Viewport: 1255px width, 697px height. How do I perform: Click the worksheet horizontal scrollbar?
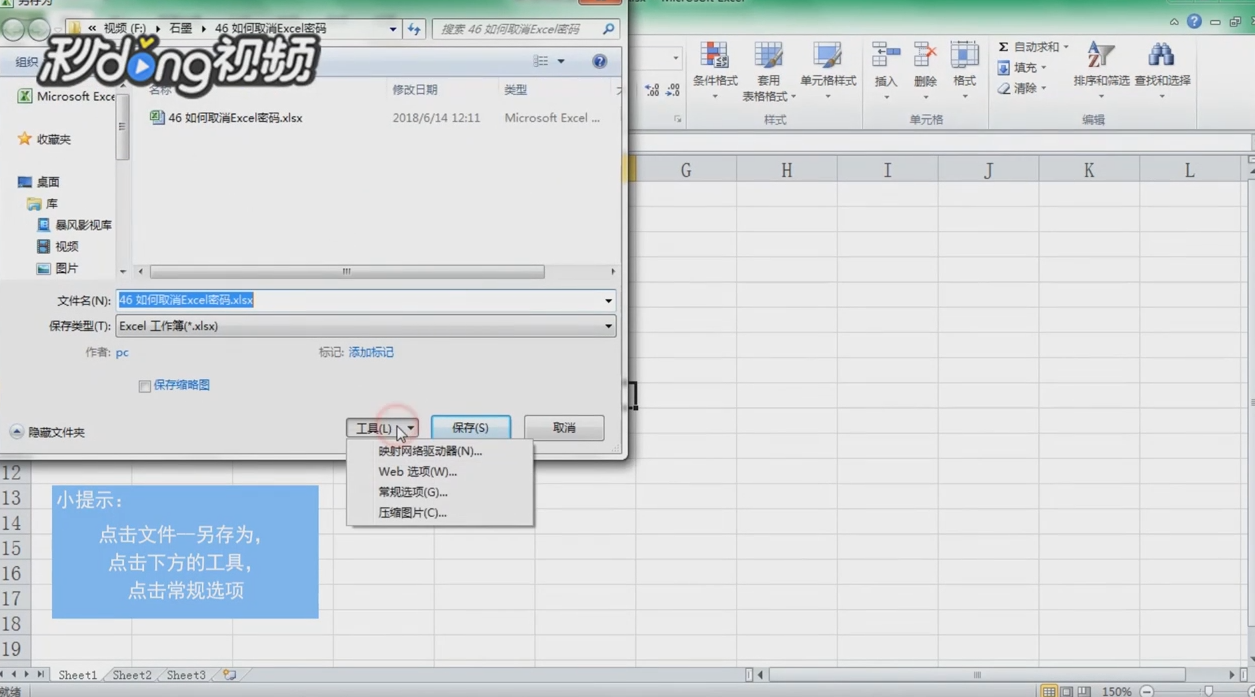[977, 675]
